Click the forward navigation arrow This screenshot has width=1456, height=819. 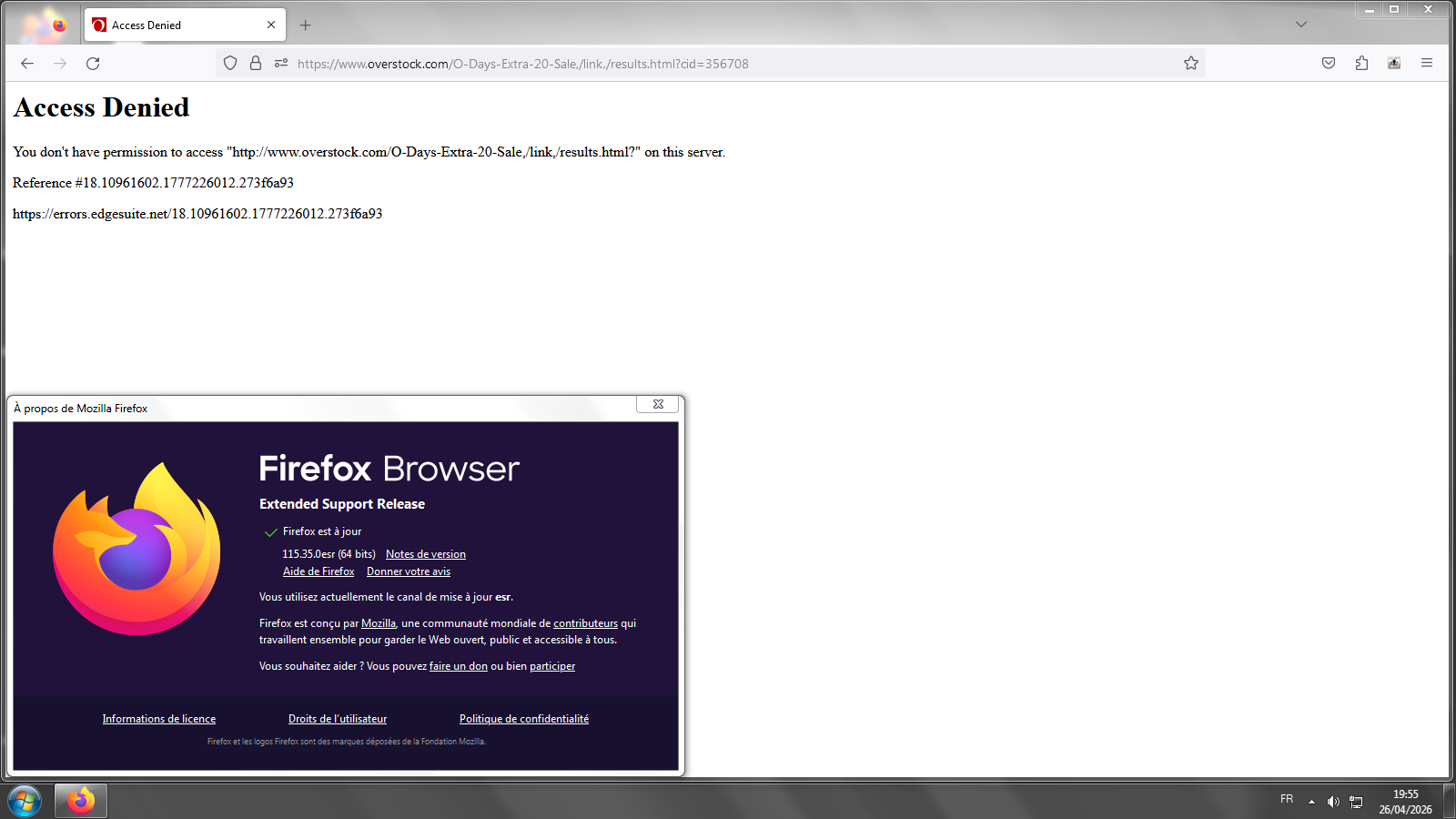point(60,64)
